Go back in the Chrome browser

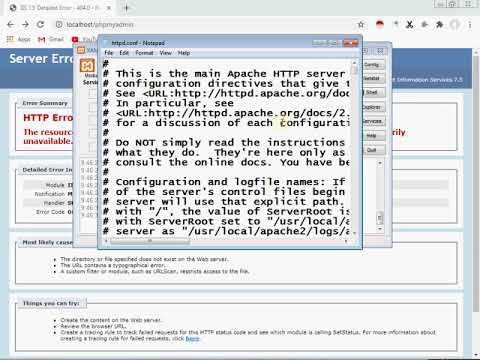point(10,24)
